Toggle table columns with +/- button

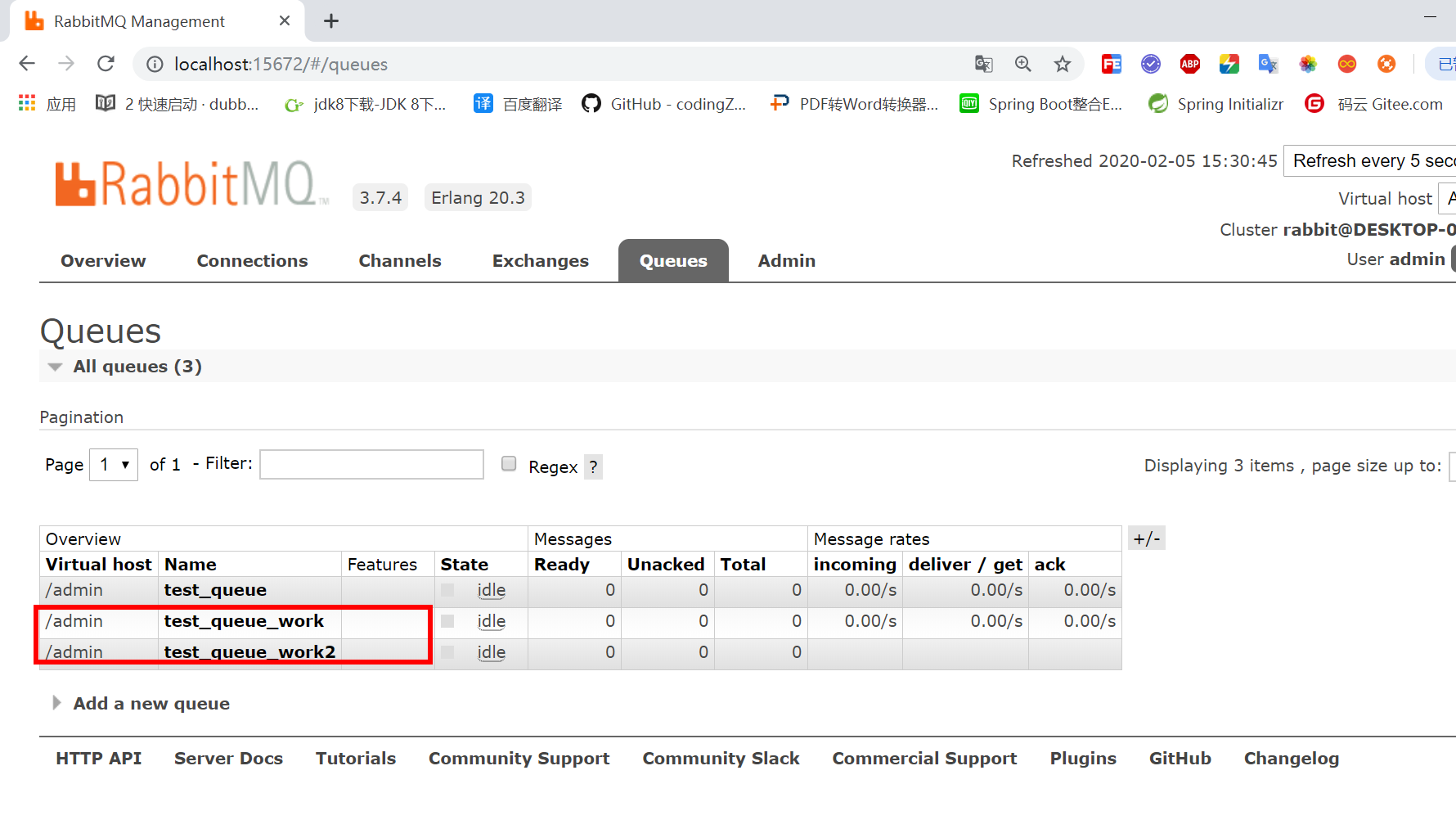pyautogui.click(x=1146, y=538)
